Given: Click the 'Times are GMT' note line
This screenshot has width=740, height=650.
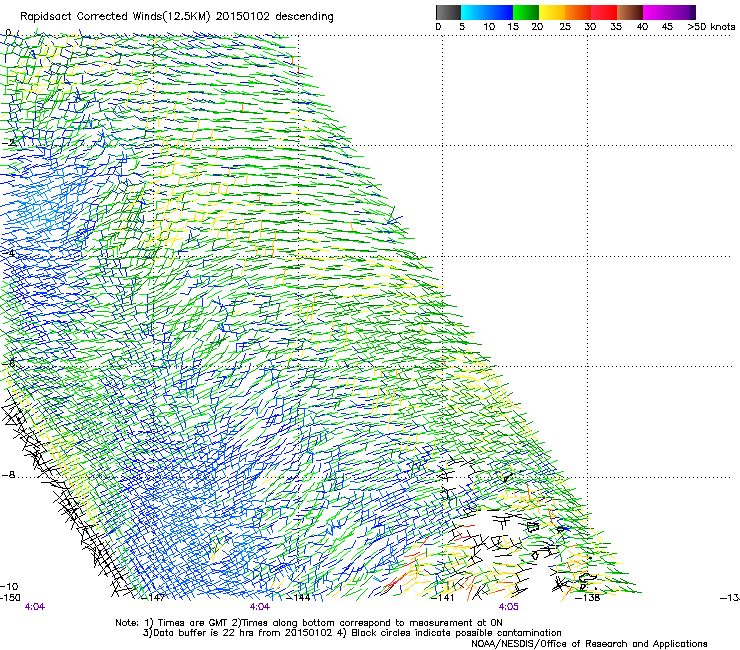Looking at the screenshot, I should pyautogui.click(x=309, y=623).
